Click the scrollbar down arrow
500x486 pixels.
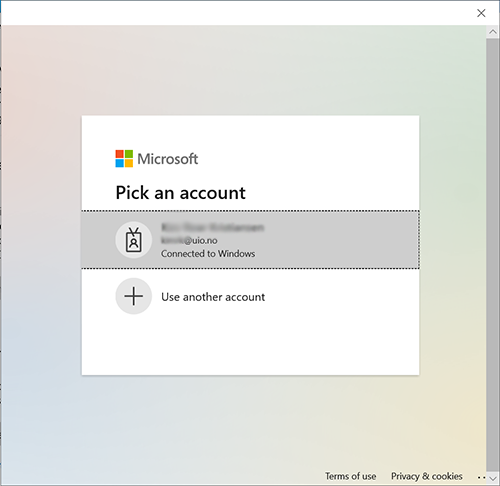click(493, 478)
